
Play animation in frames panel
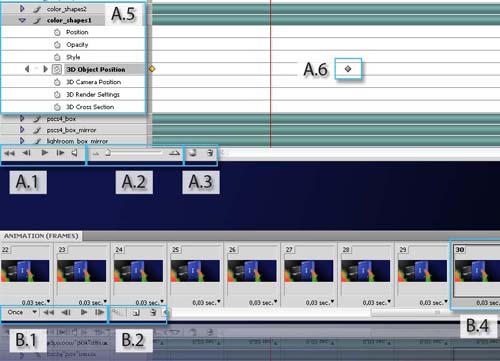pyautogui.click(x=84, y=312)
